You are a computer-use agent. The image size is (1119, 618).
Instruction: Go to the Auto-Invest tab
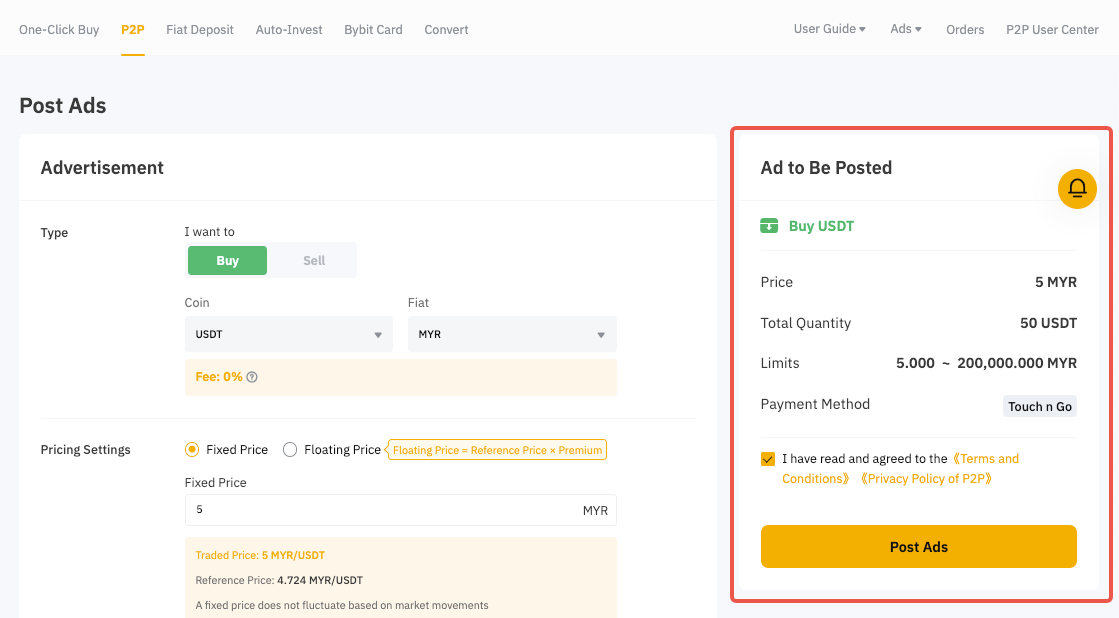point(289,29)
